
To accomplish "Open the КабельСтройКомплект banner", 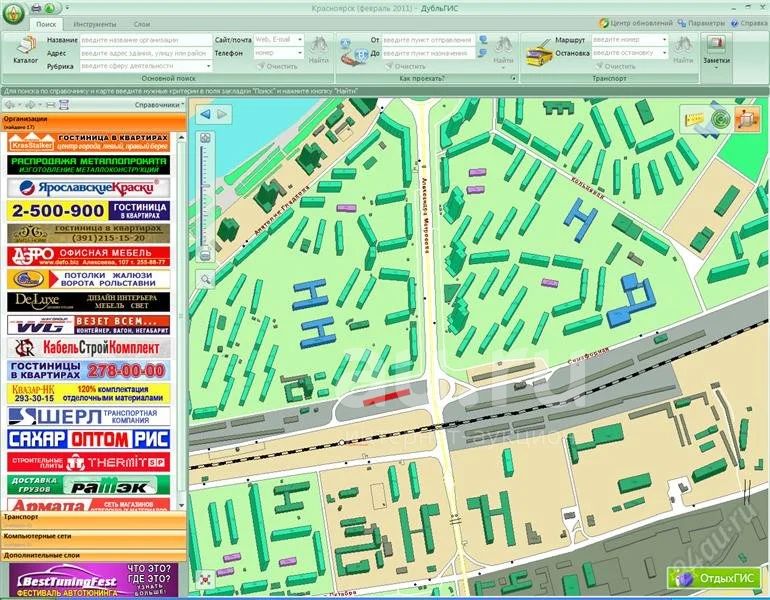I will click(x=88, y=348).
